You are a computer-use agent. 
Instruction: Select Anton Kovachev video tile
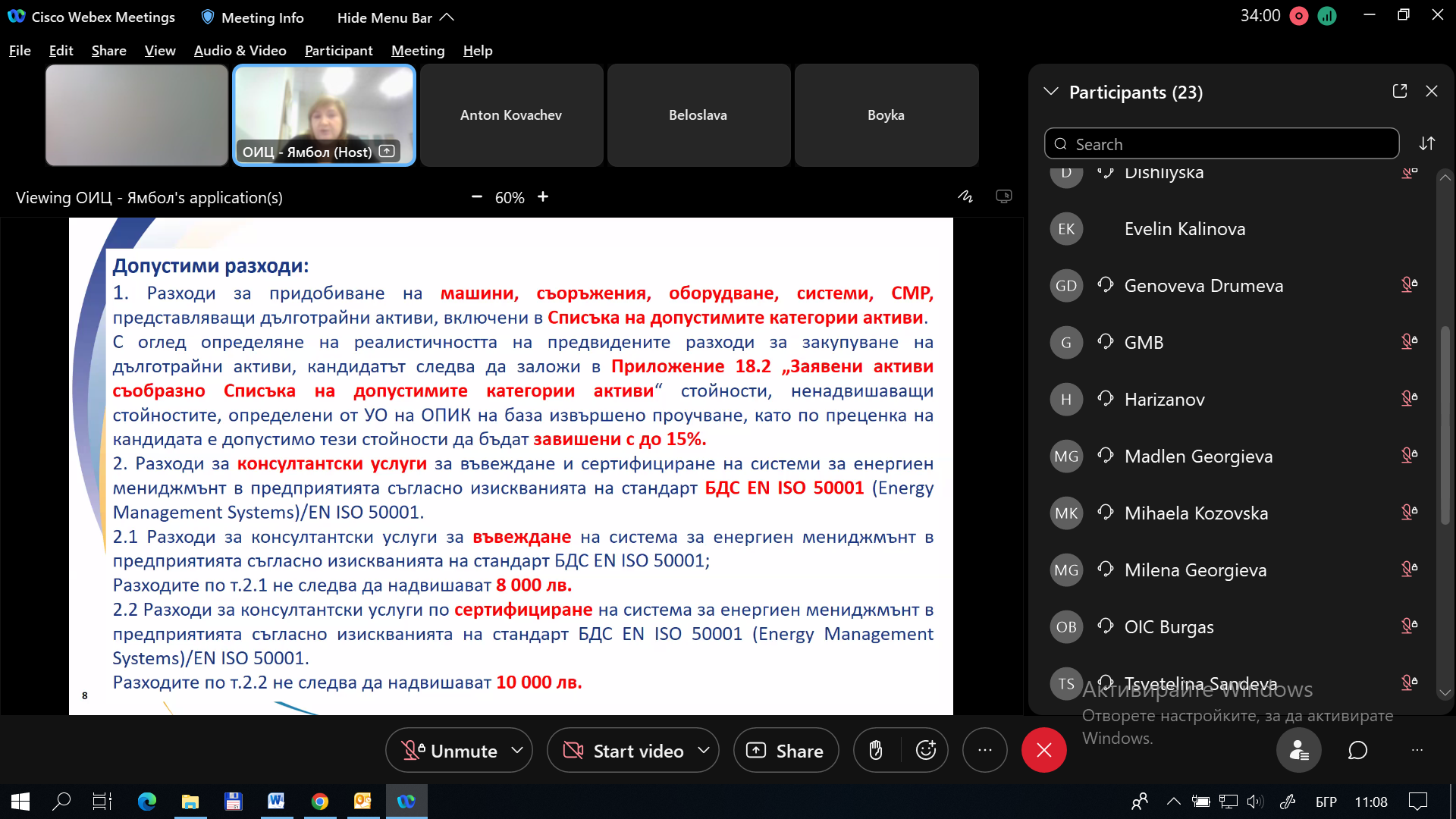tap(511, 115)
